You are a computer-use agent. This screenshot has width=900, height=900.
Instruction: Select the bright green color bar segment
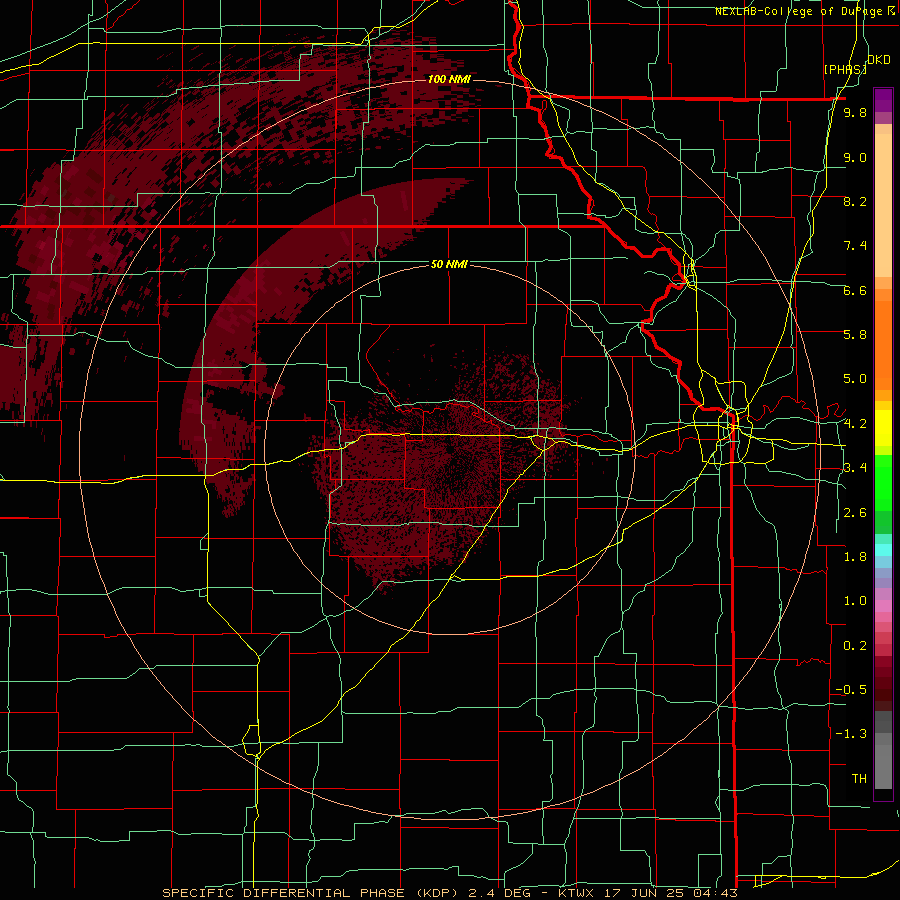pos(883,483)
